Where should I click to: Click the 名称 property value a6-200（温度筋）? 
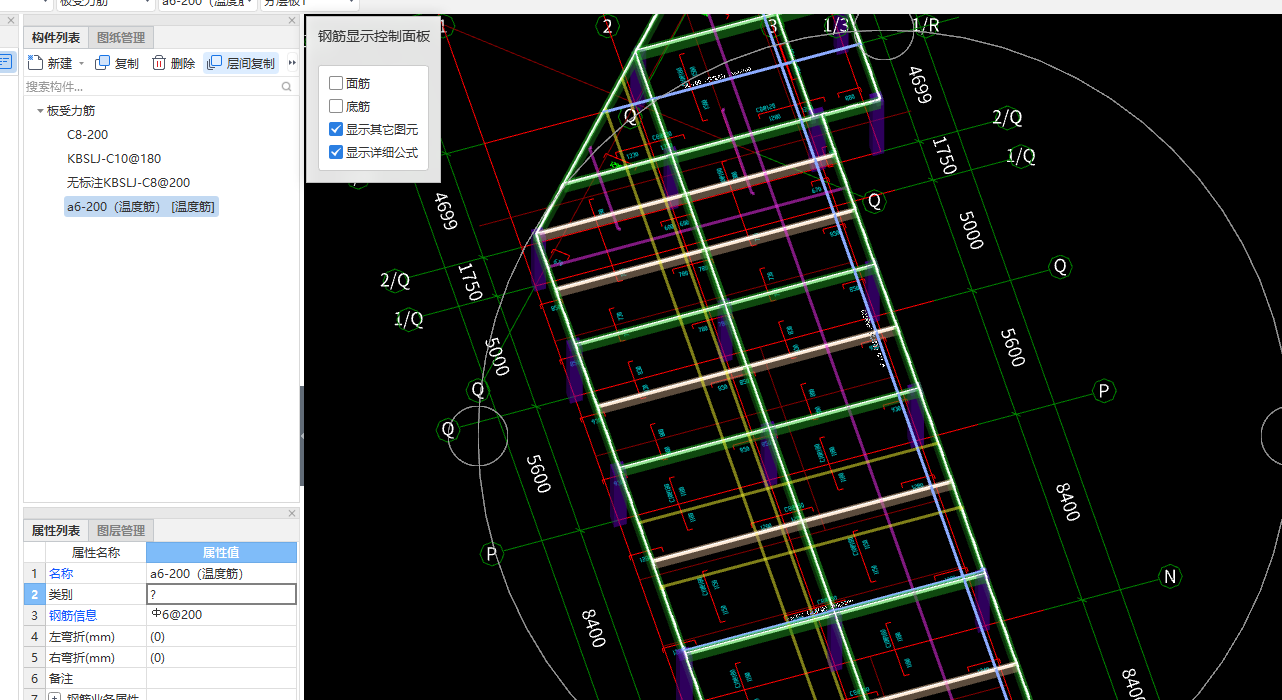[221, 573]
